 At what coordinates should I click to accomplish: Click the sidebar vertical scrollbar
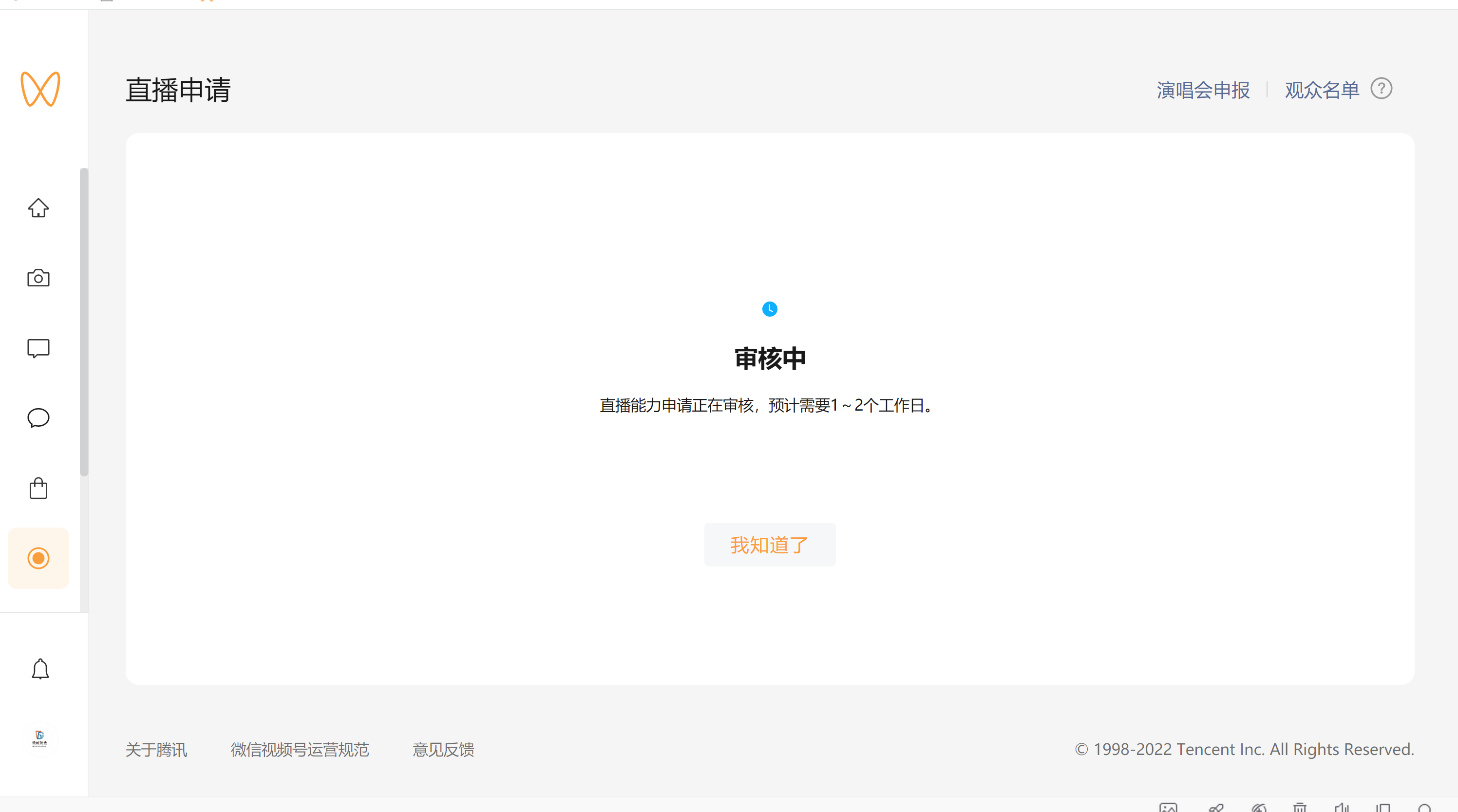pyautogui.click(x=84, y=322)
